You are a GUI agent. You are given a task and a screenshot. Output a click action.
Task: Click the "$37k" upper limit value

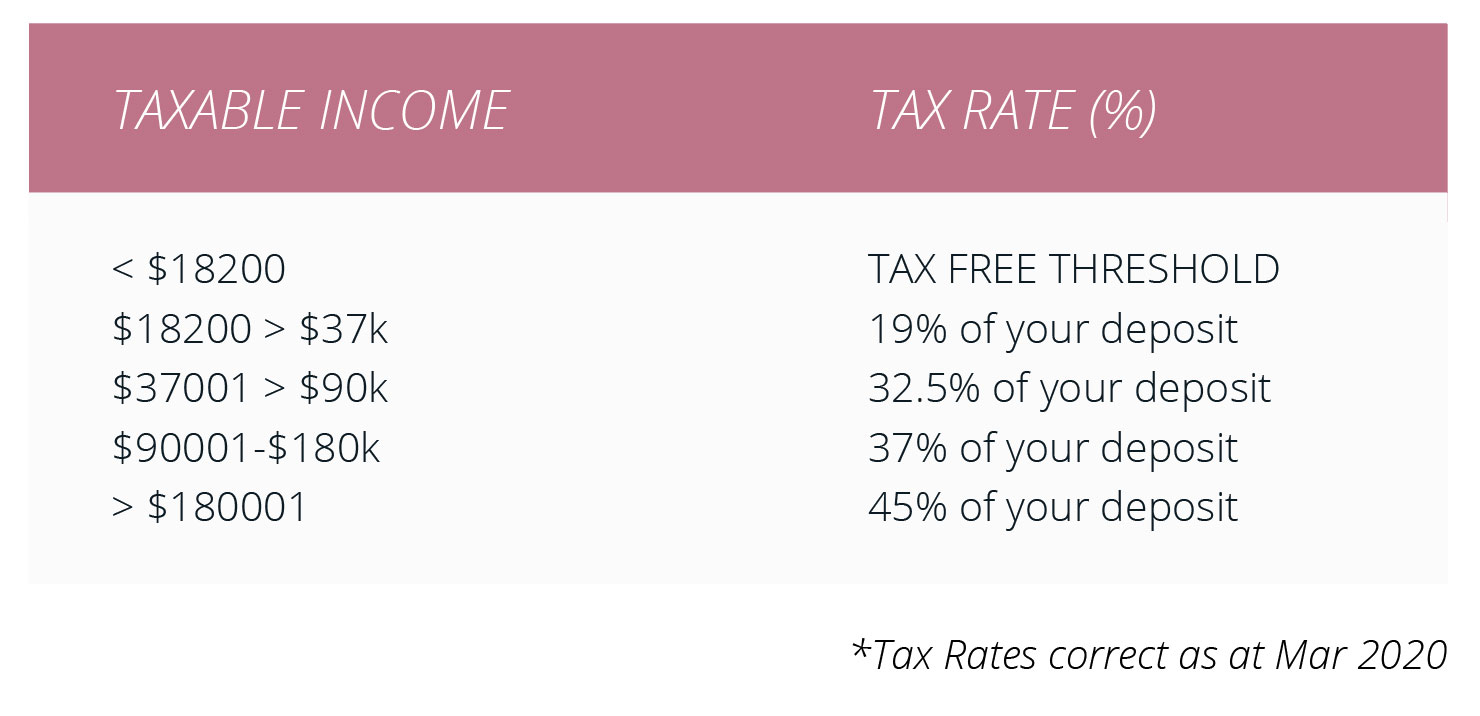(343, 329)
